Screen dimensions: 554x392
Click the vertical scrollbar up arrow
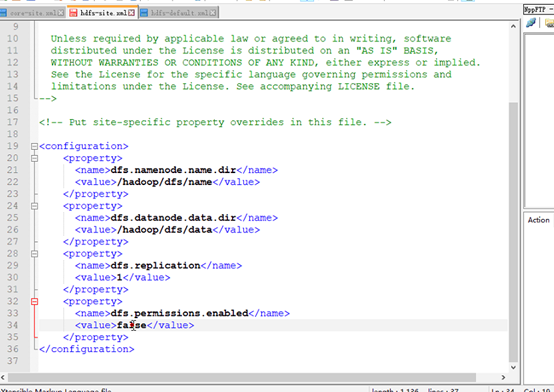(x=513, y=26)
